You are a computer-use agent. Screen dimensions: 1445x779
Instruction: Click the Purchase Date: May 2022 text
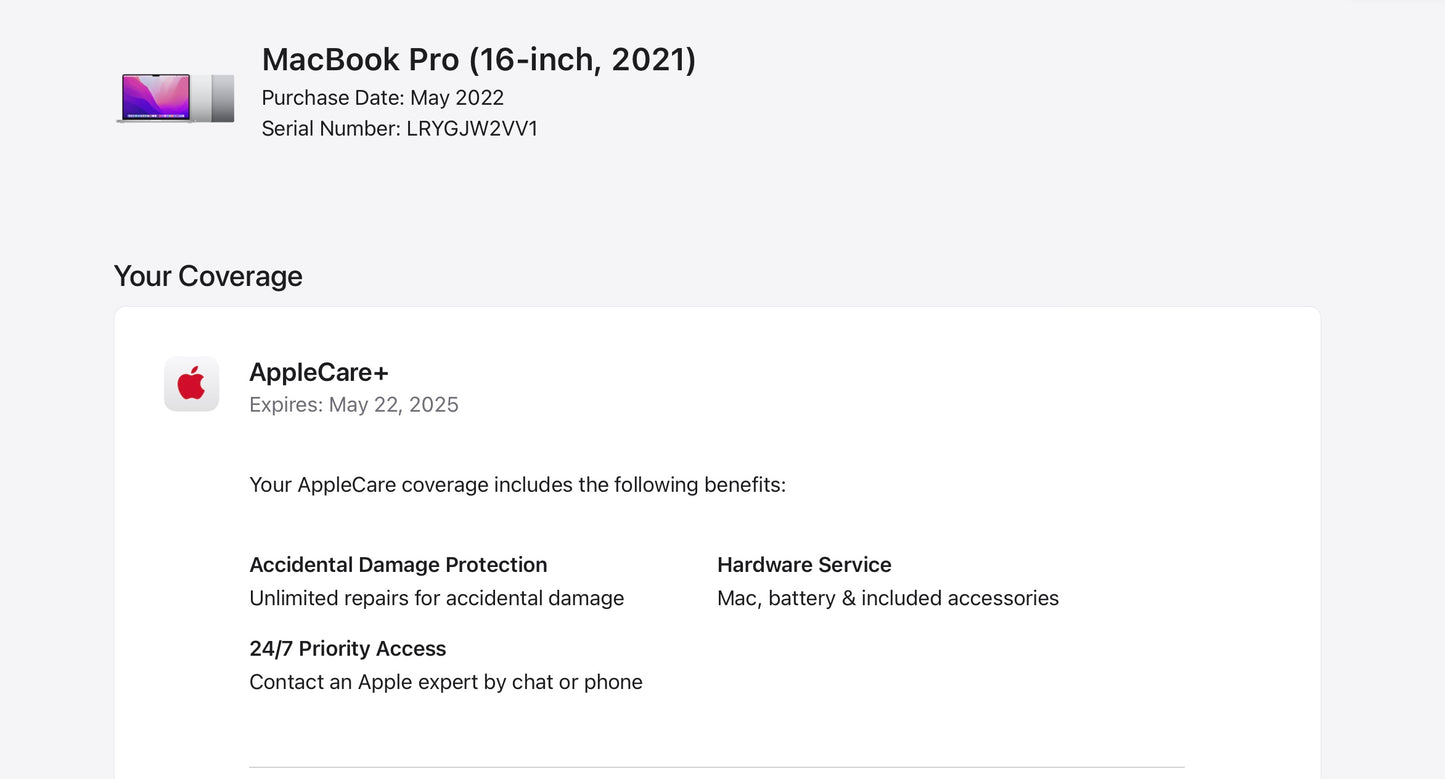(x=382, y=97)
